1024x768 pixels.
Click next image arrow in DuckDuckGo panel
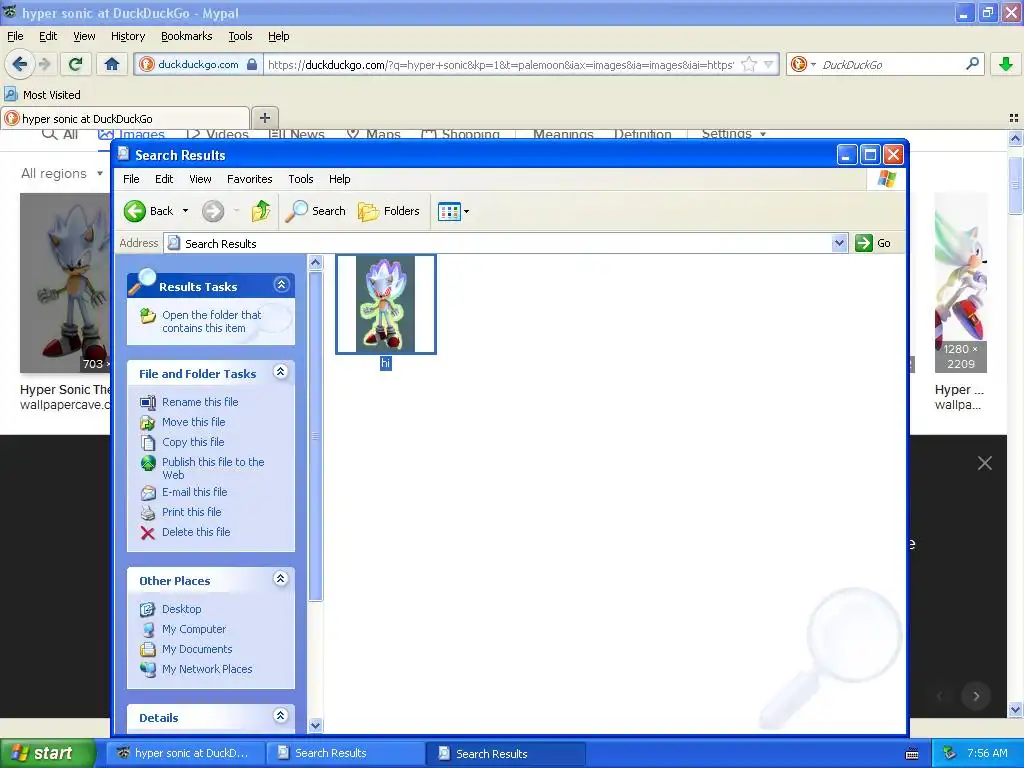click(976, 696)
